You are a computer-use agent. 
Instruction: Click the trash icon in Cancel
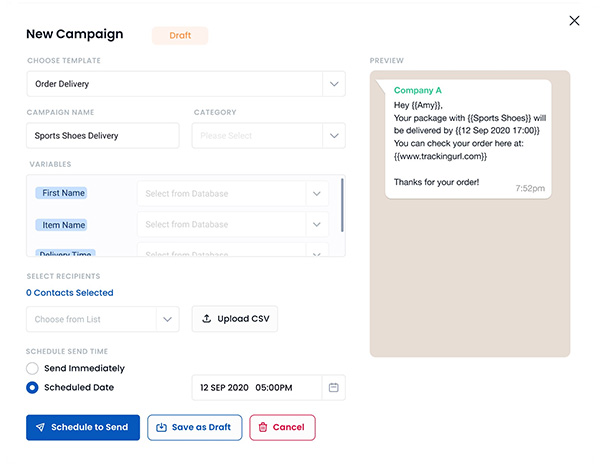[263, 427]
